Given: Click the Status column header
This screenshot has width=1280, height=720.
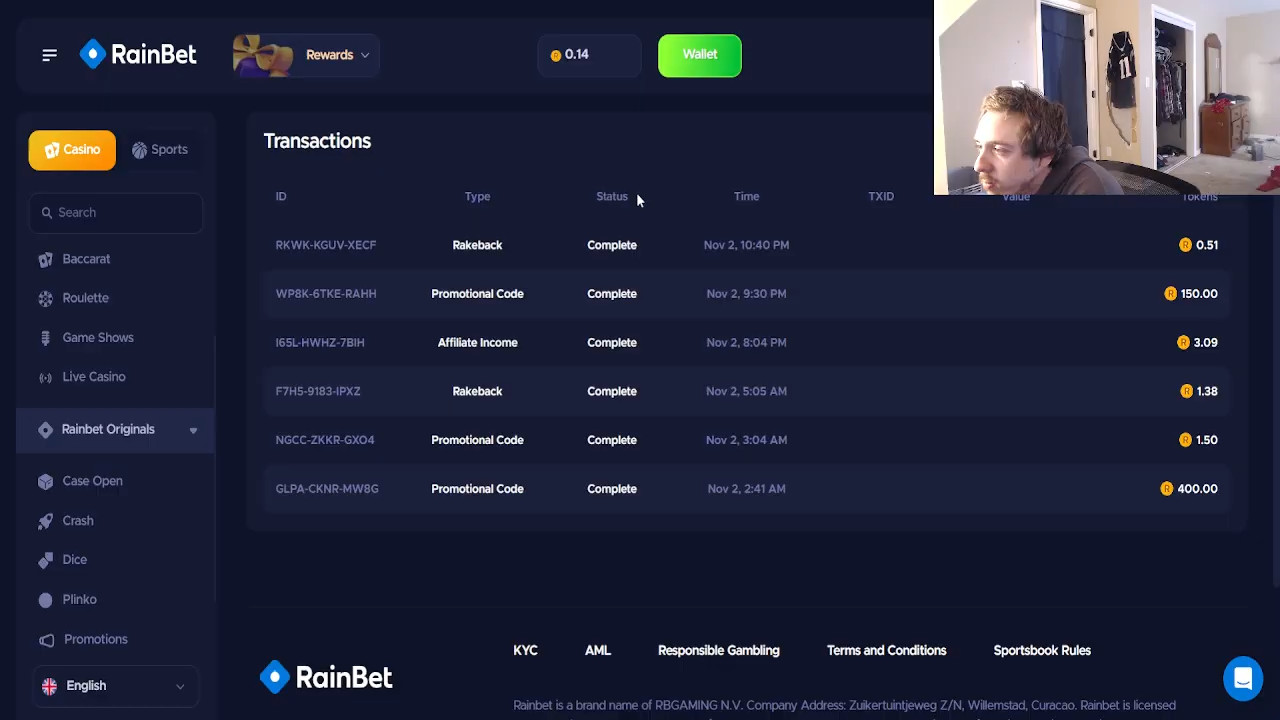Looking at the screenshot, I should tap(612, 197).
